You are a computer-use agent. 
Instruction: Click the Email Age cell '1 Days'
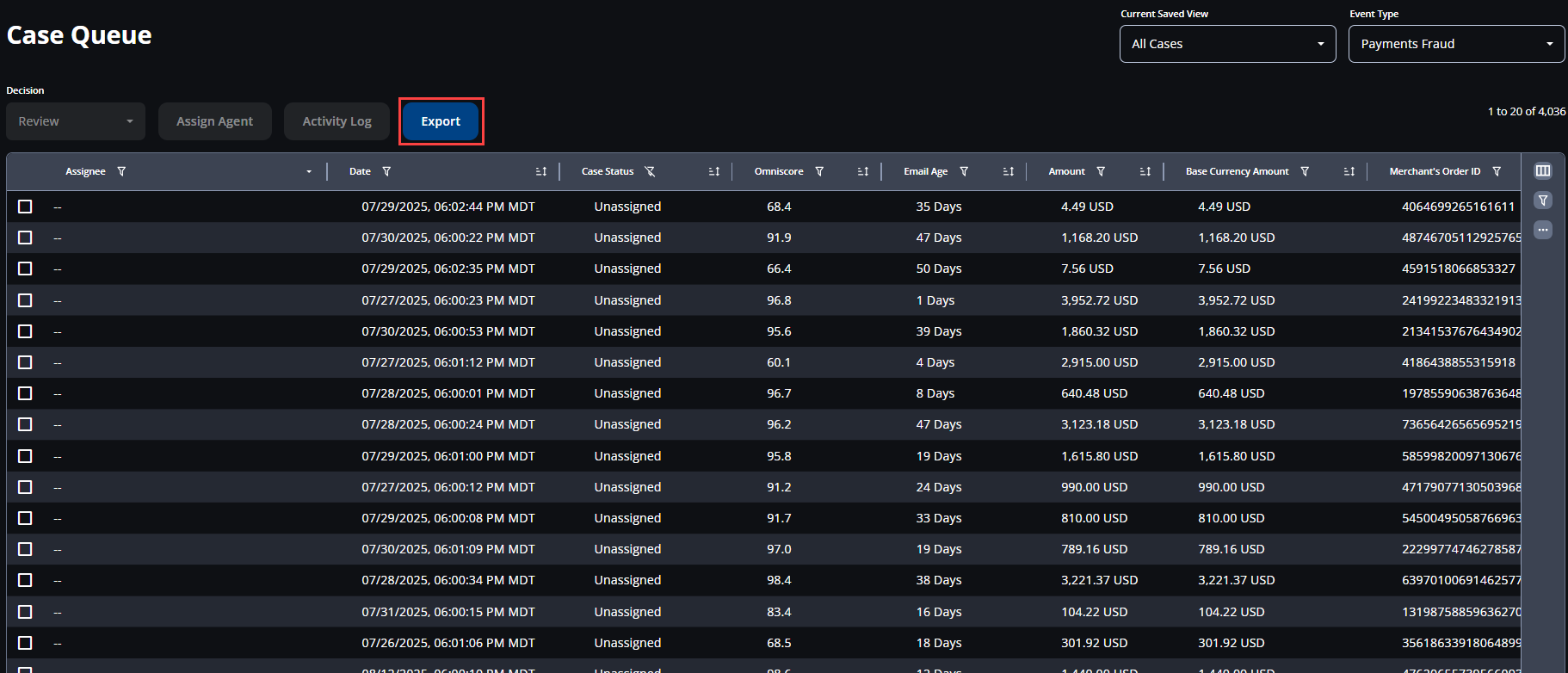coord(935,300)
